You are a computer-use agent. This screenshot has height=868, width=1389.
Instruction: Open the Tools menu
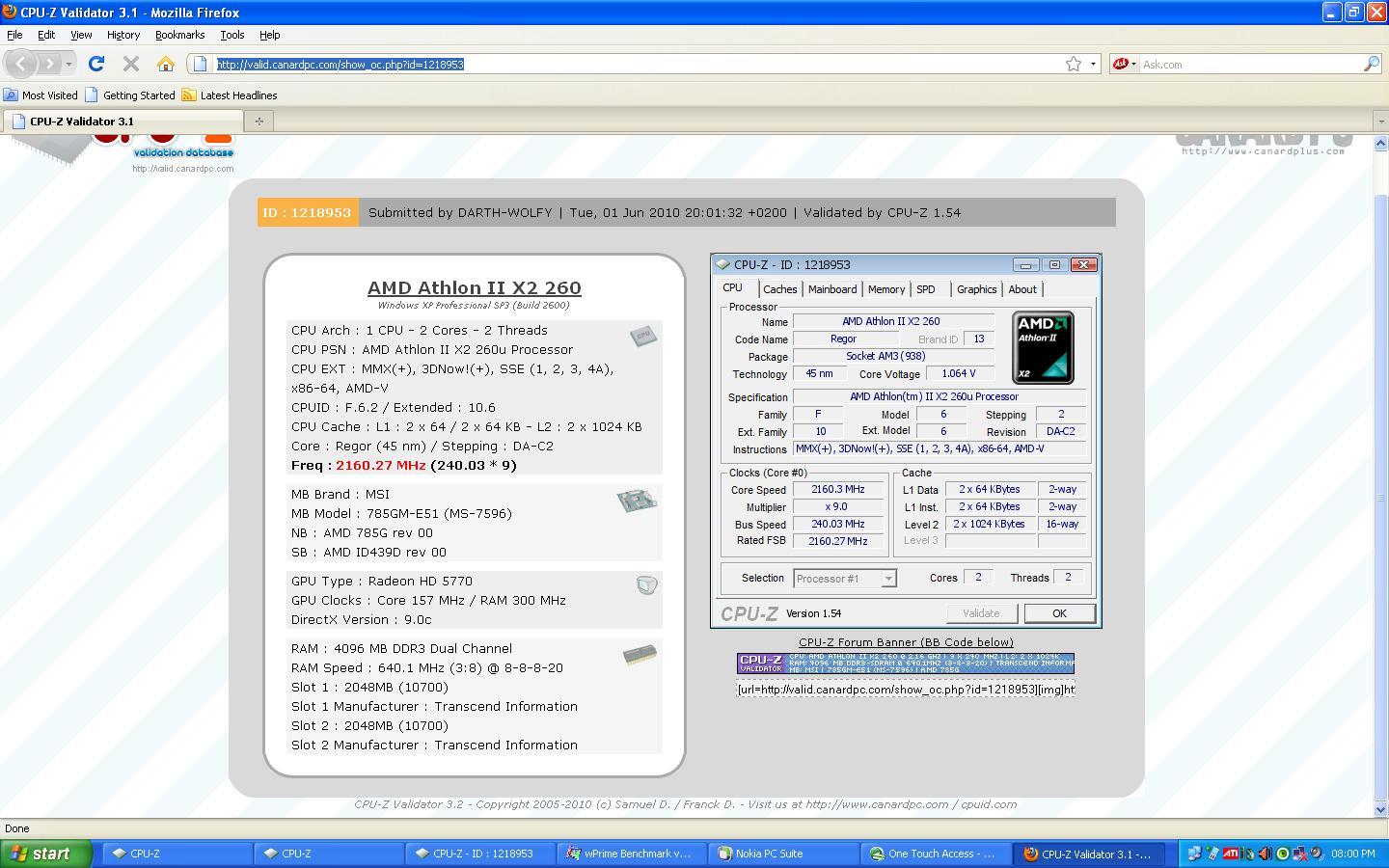pyautogui.click(x=231, y=35)
